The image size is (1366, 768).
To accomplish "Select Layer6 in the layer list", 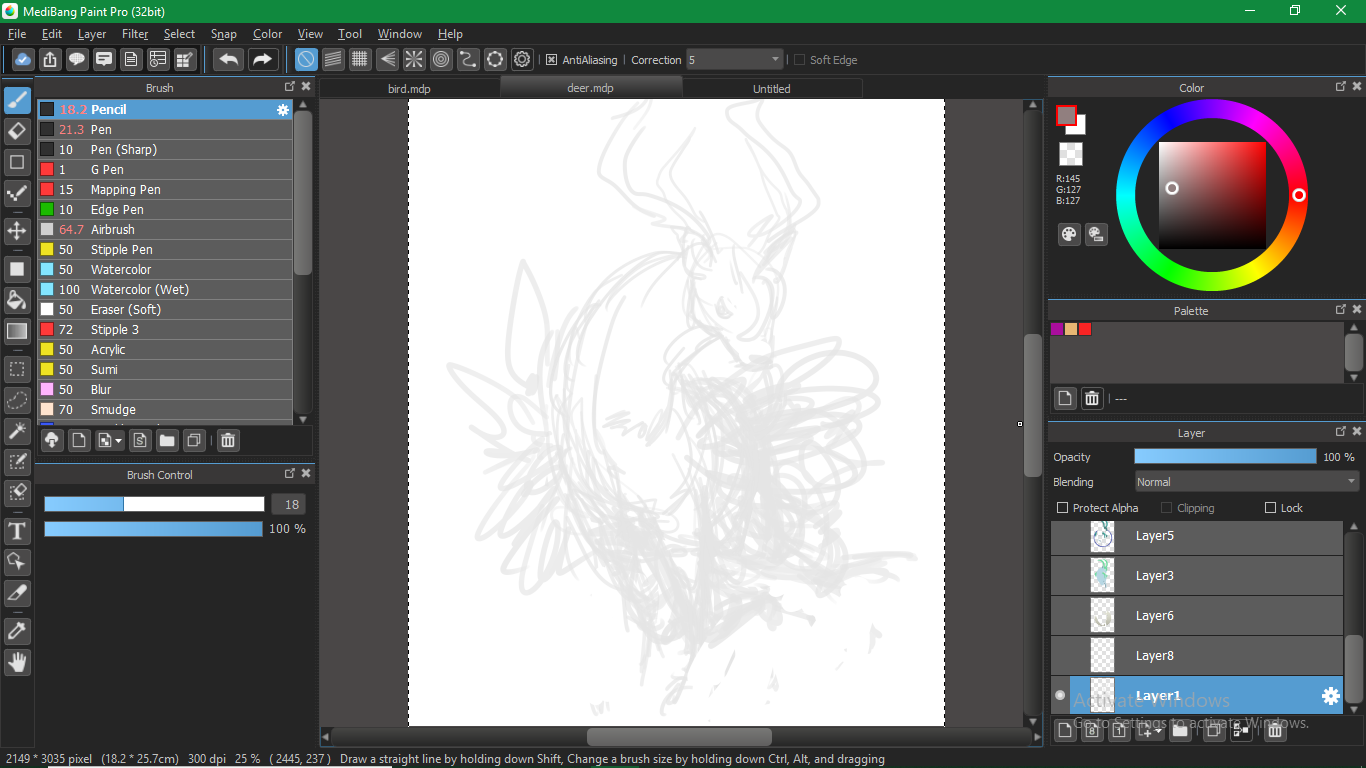I will point(1154,616).
